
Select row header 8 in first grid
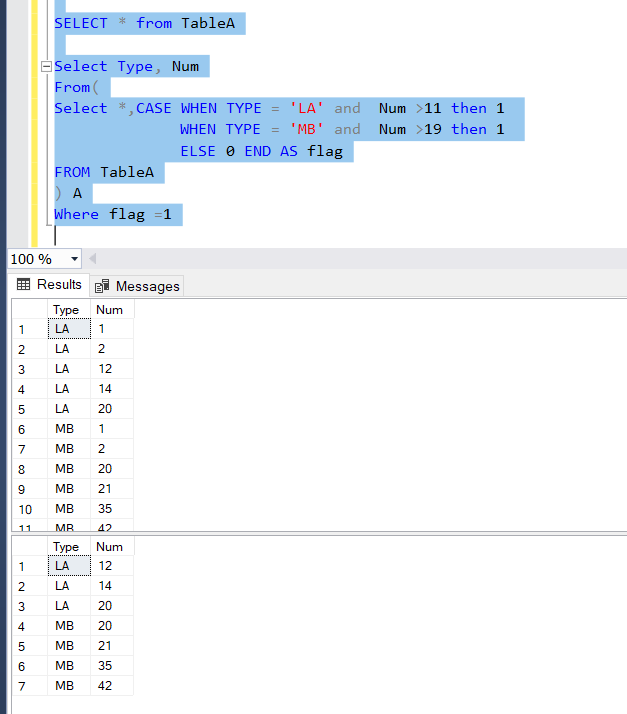click(x=30, y=469)
